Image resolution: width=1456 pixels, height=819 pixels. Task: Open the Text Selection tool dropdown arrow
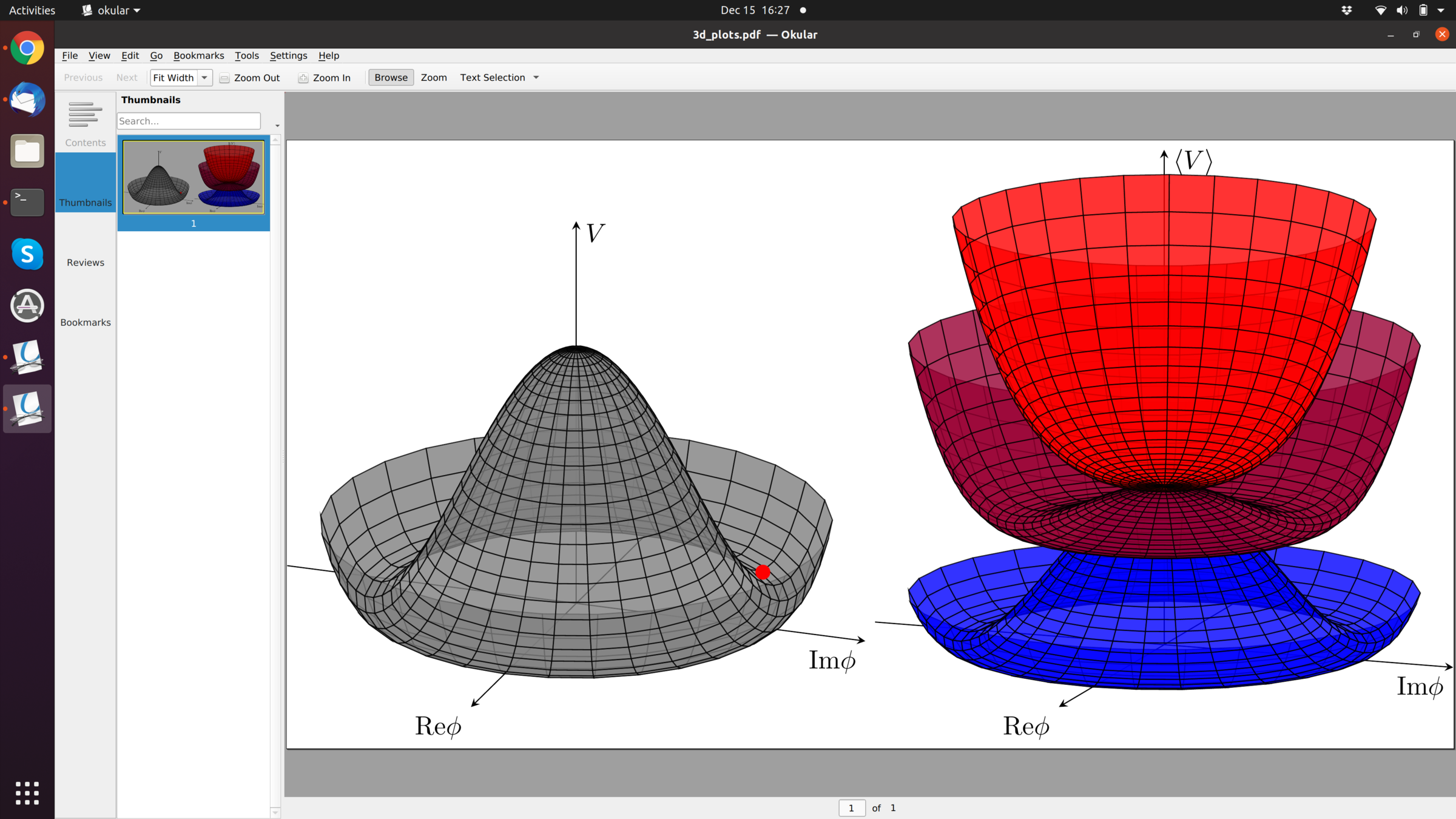tap(536, 78)
